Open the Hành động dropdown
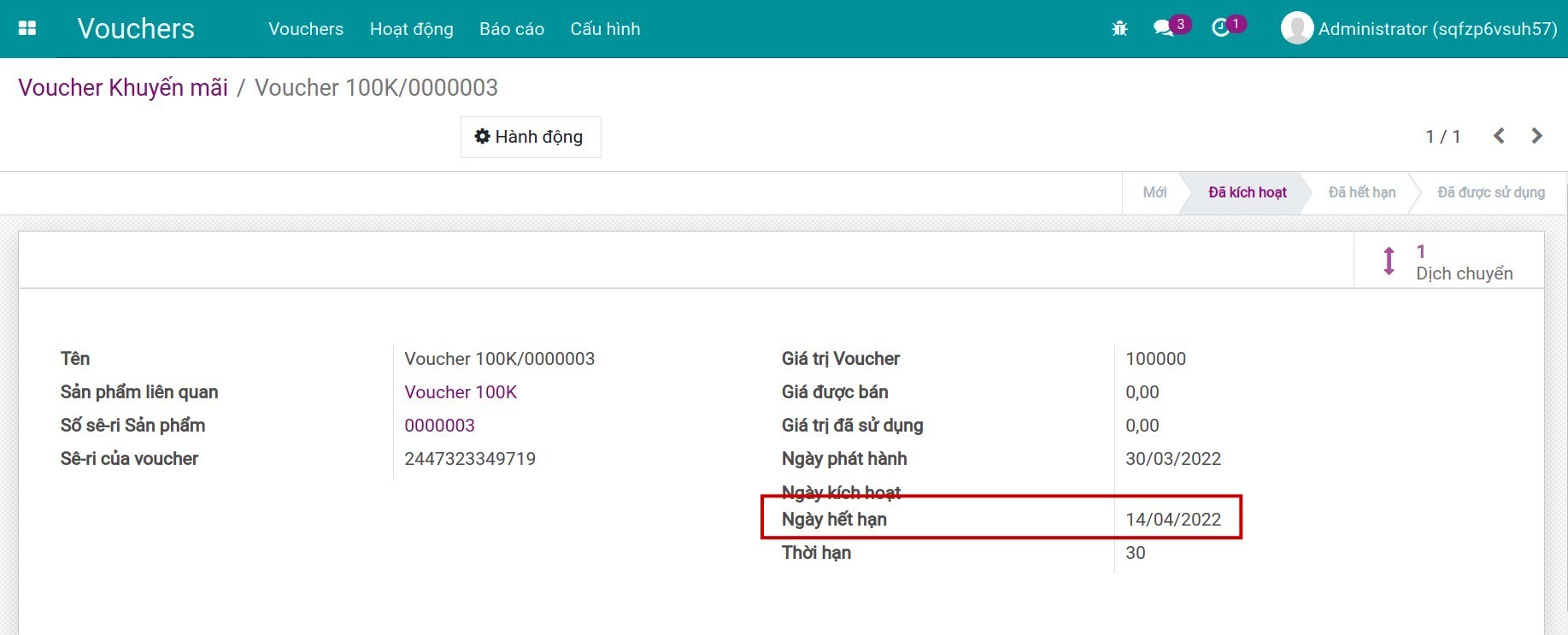The image size is (1568, 635). pyautogui.click(x=531, y=137)
